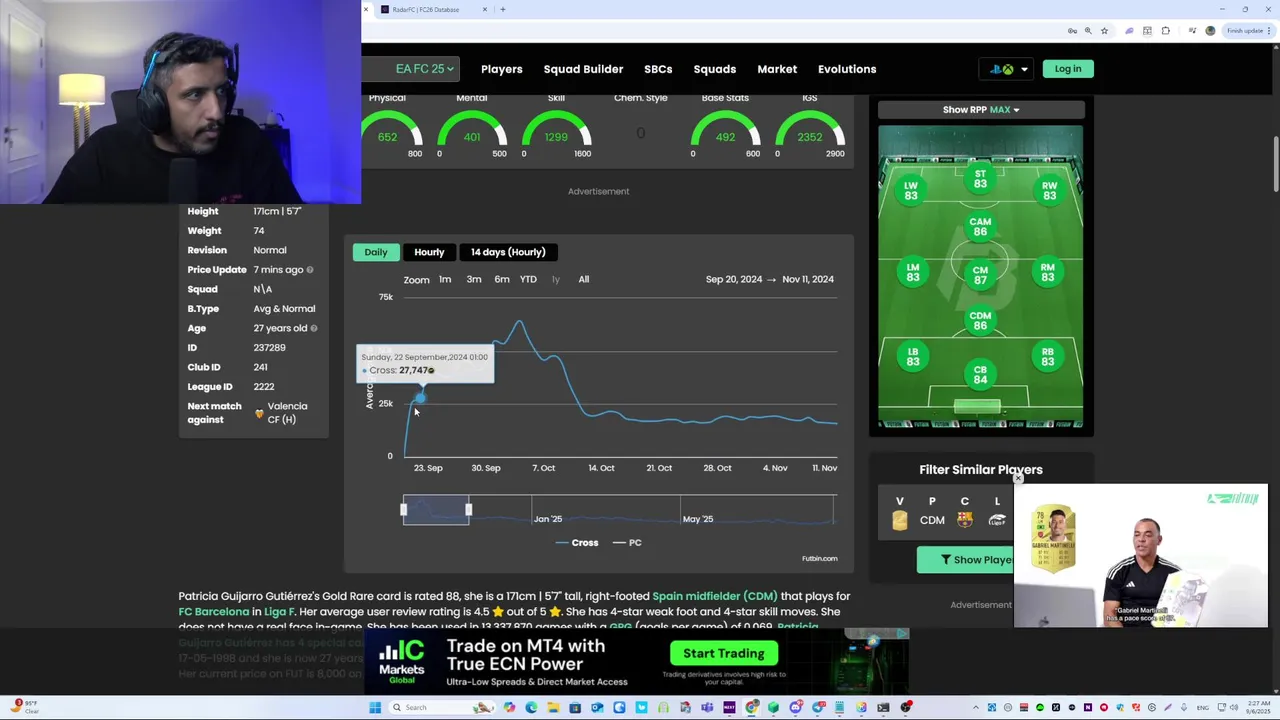This screenshot has width=1280, height=720.
Task: Select the LW 83 position on pitch
Action: point(911,191)
